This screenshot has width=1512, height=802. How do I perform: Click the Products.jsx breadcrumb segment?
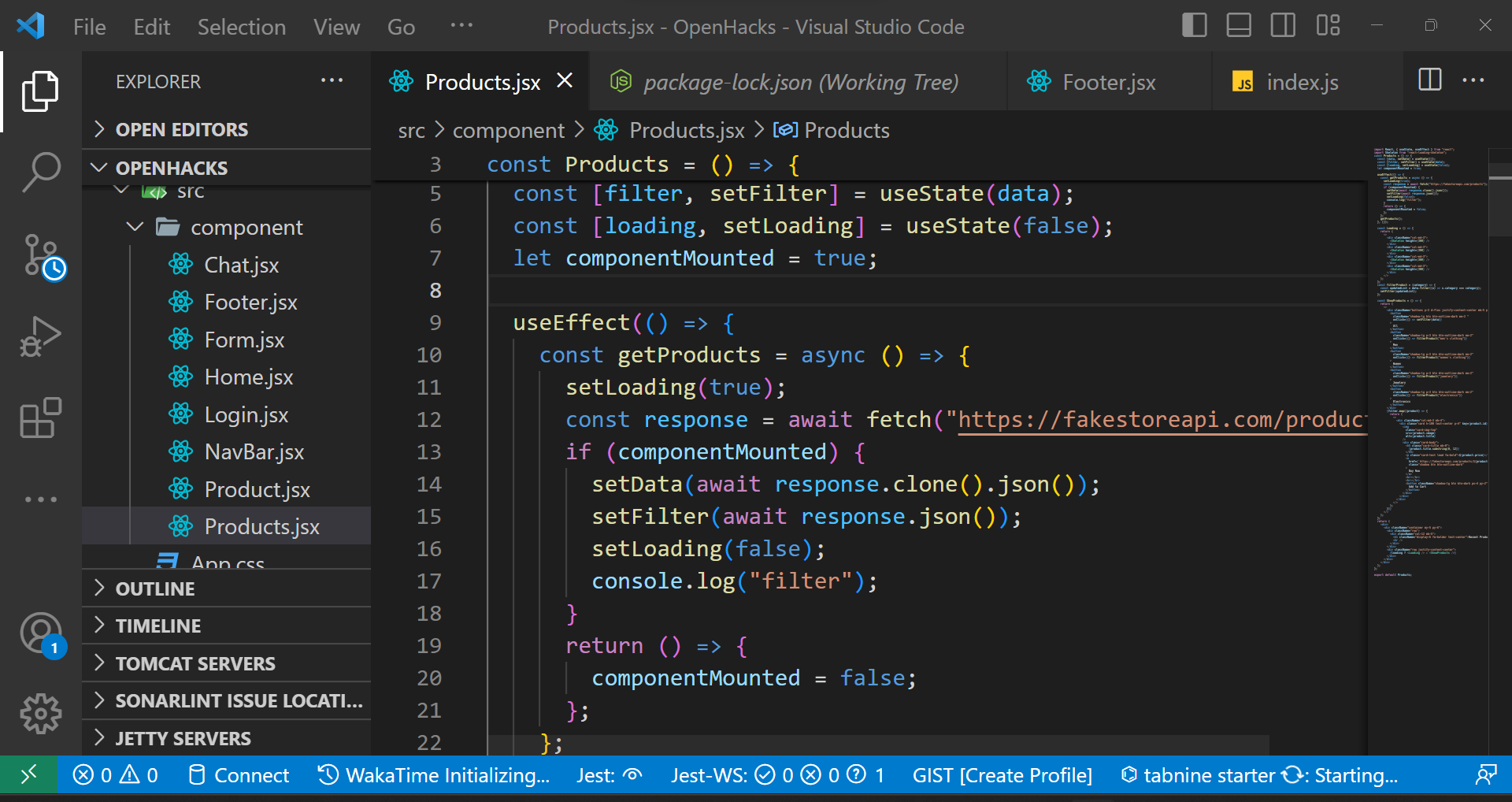[670, 130]
